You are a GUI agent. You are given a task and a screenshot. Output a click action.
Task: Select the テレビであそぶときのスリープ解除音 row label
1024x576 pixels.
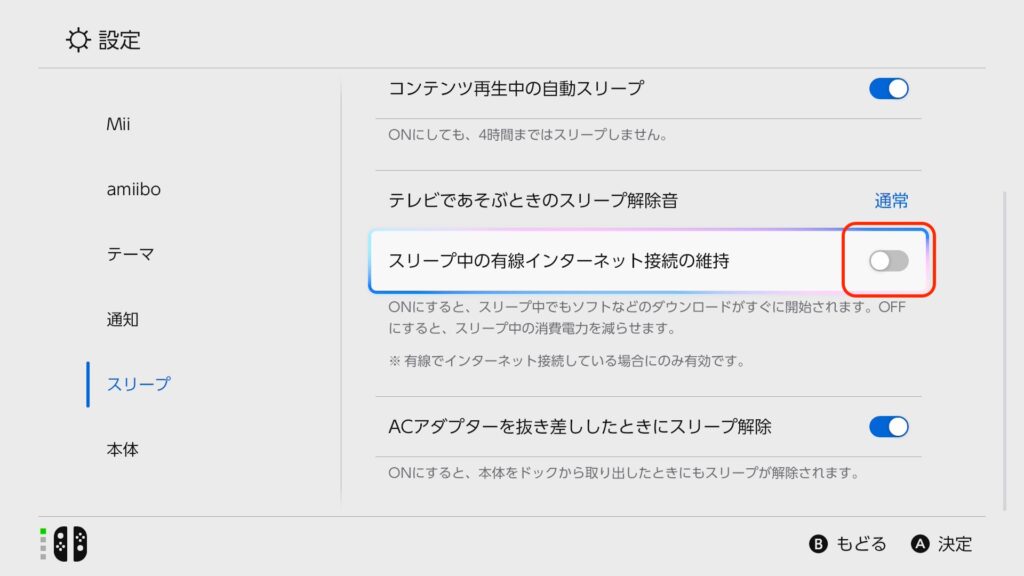coord(532,201)
